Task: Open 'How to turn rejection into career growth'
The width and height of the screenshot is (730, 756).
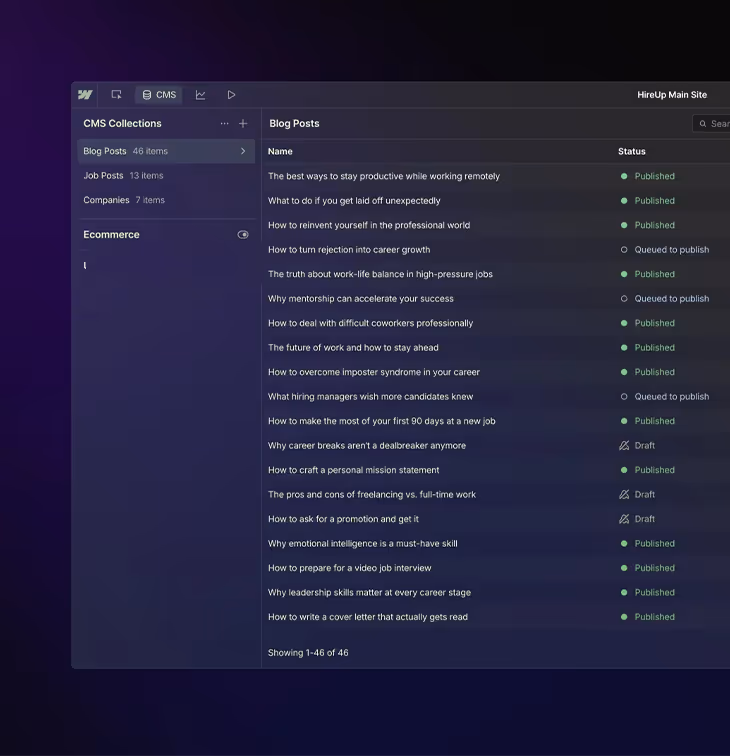Action: coord(349,250)
